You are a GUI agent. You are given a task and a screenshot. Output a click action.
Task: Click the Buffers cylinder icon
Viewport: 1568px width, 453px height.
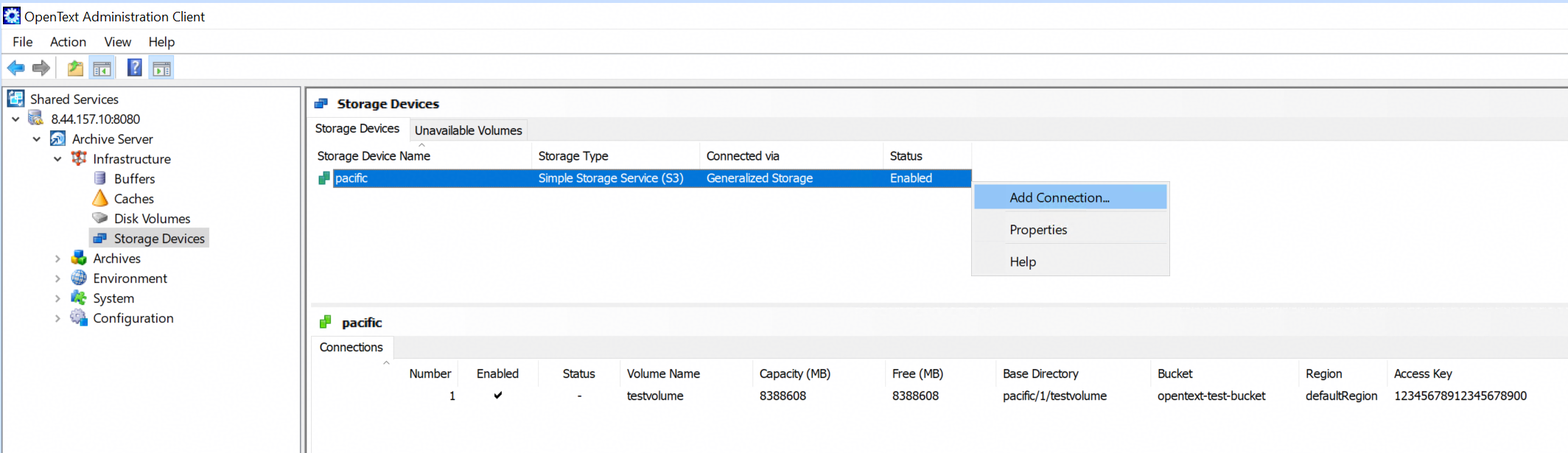pos(100,178)
